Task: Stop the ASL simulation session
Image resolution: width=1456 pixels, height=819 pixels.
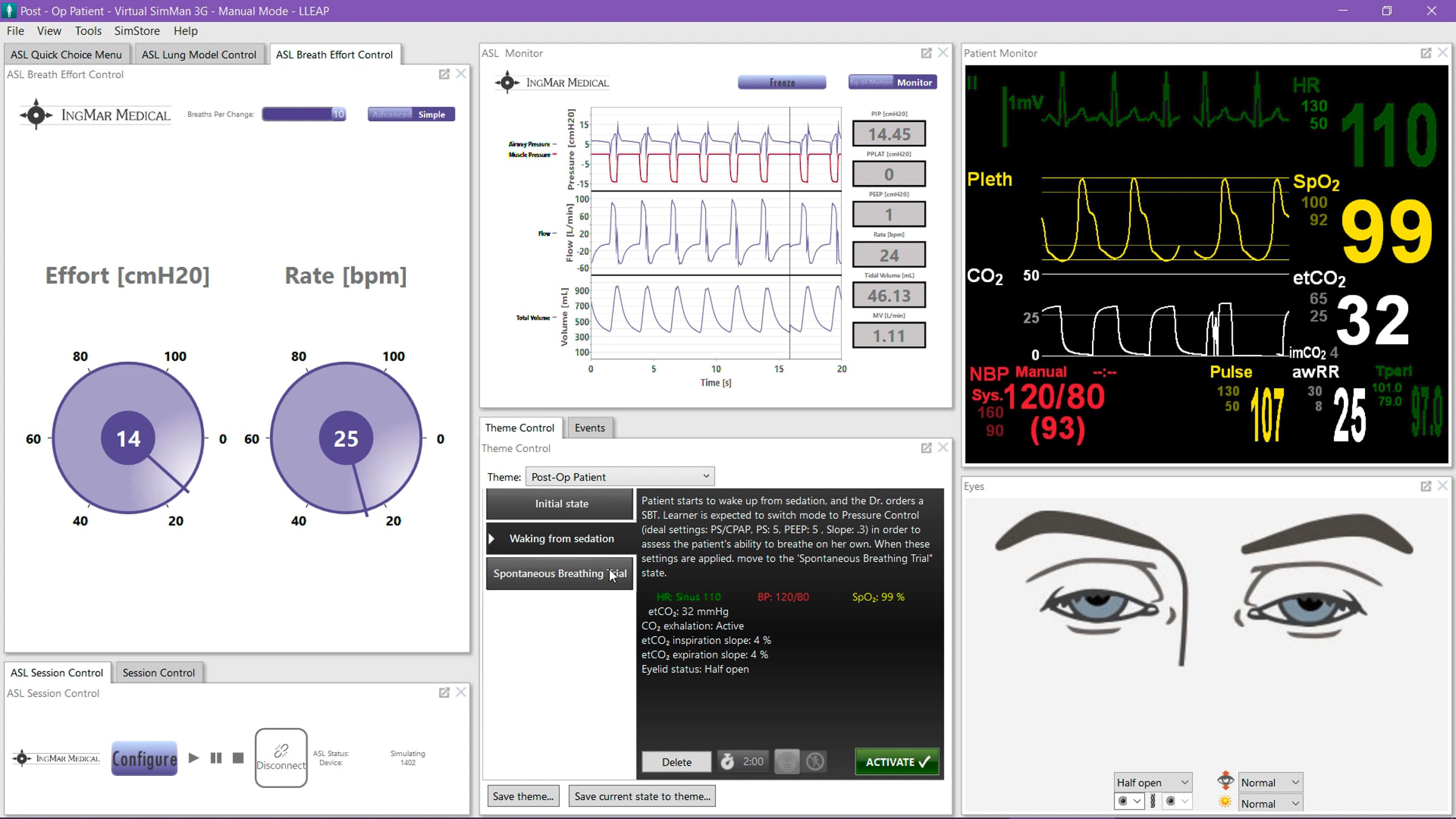Action: tap(238, 758)
